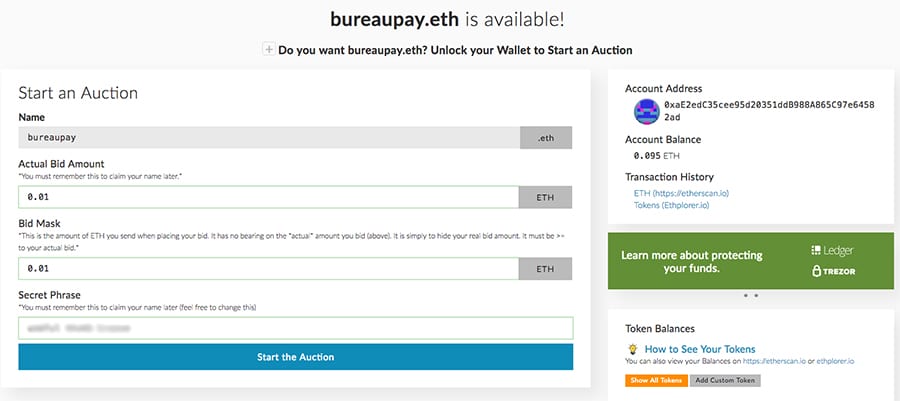Viewport: 900px width, 401px height.
Task: Click the Learn more about protecting funds banner
Action: (x=691, y=262)
